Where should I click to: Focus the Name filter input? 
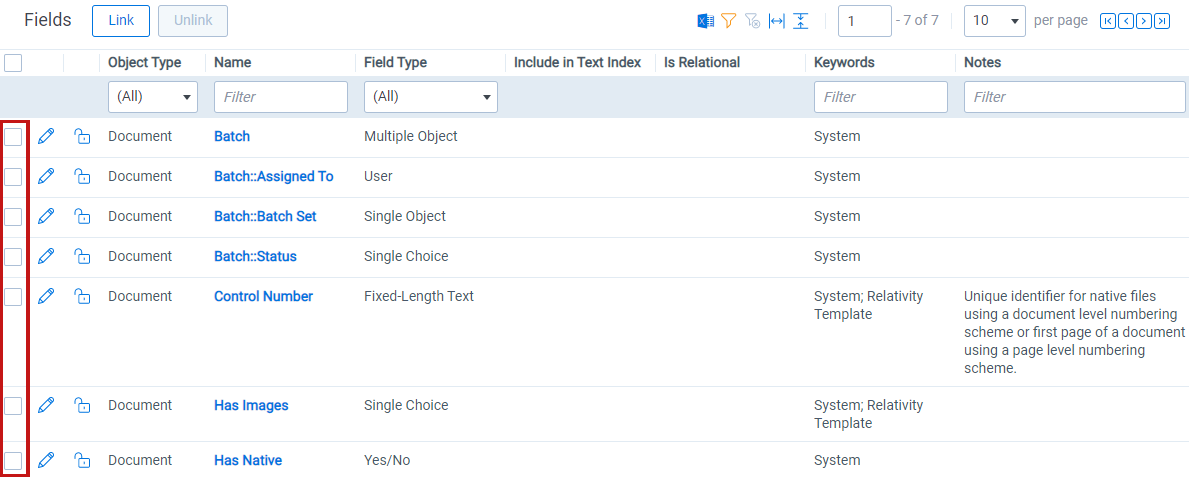click(281, 97)
